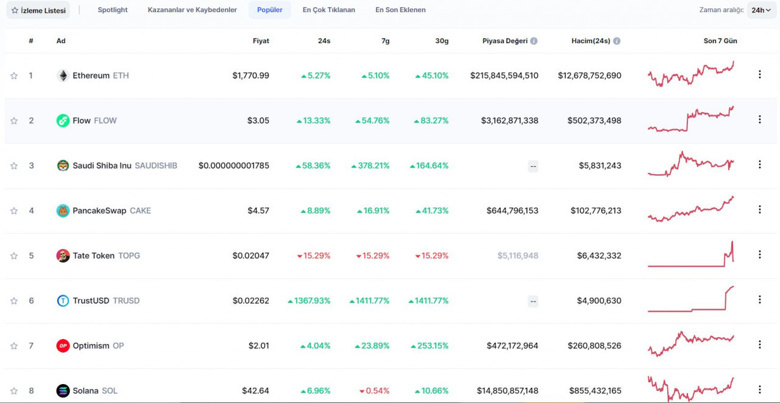The image size is (780, 403).
Task: Open the 24h time range dropdown
Action: tap(761, 10)
